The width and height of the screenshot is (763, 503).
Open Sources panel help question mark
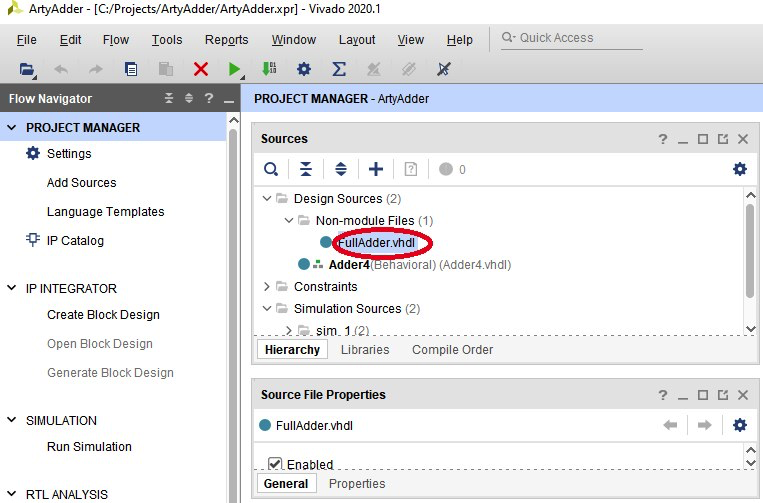[x=662, y=139]
